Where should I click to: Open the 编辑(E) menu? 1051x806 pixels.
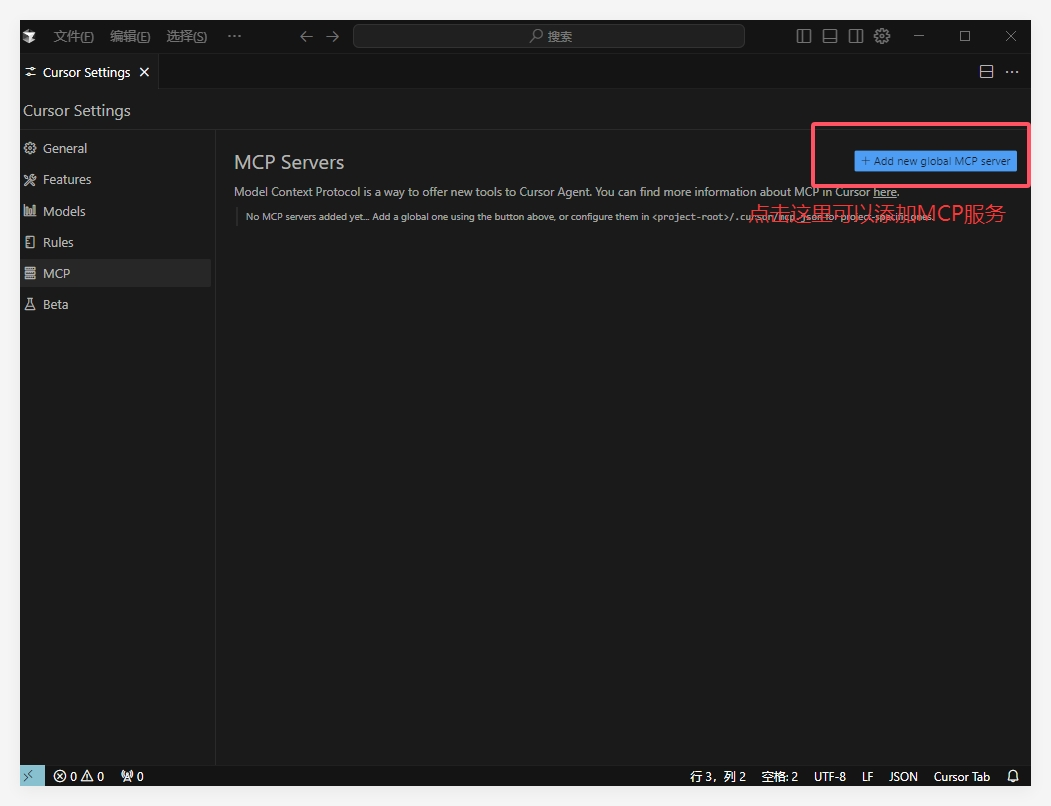[130, 36]
